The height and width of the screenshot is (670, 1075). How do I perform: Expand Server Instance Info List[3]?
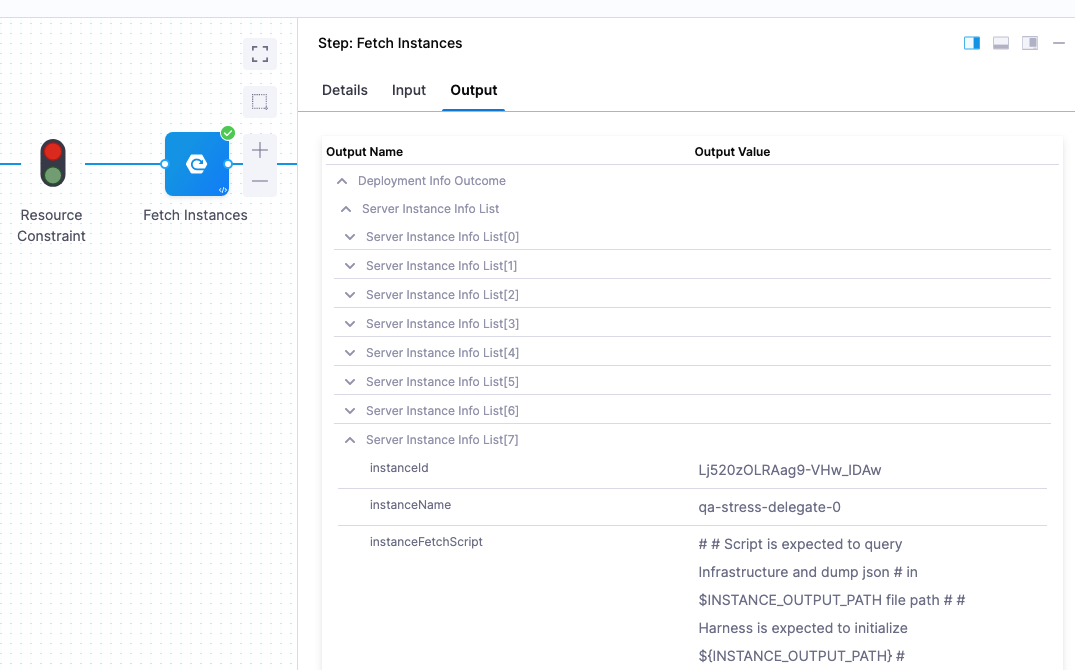coord(350,324)
